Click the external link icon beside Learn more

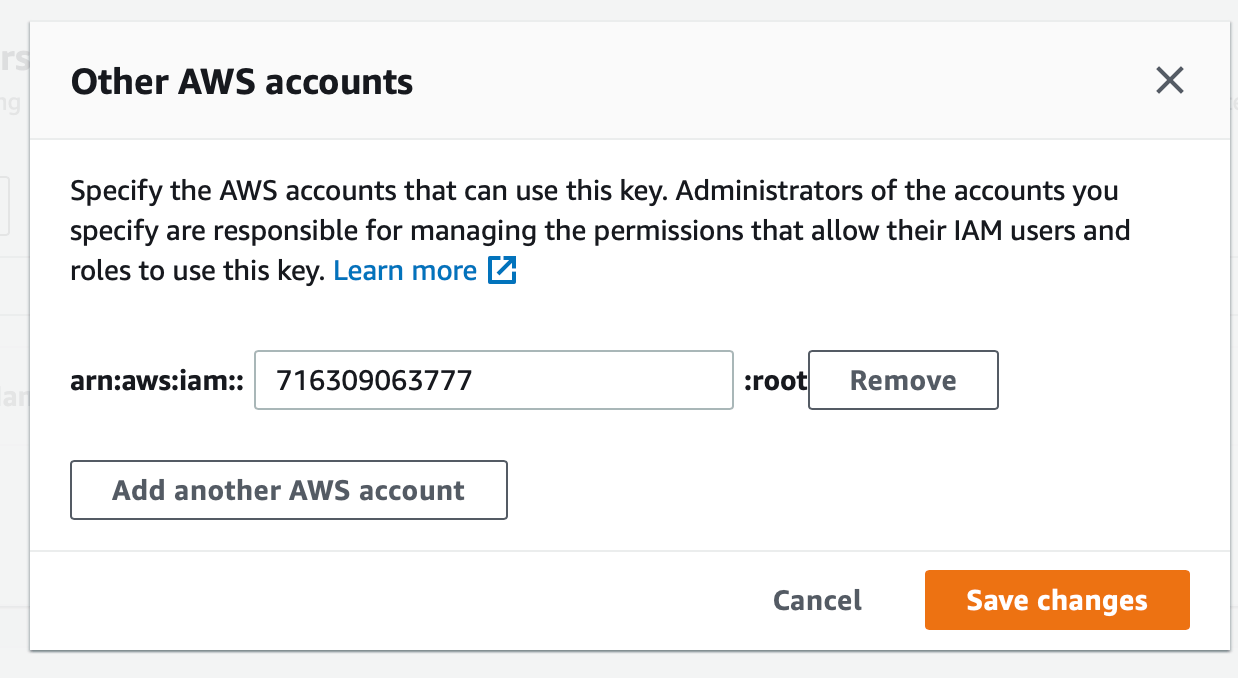(502, 271)
